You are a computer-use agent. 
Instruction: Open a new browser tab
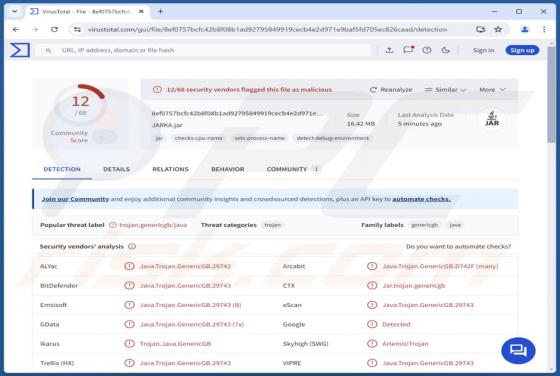(x=160, y=11)
